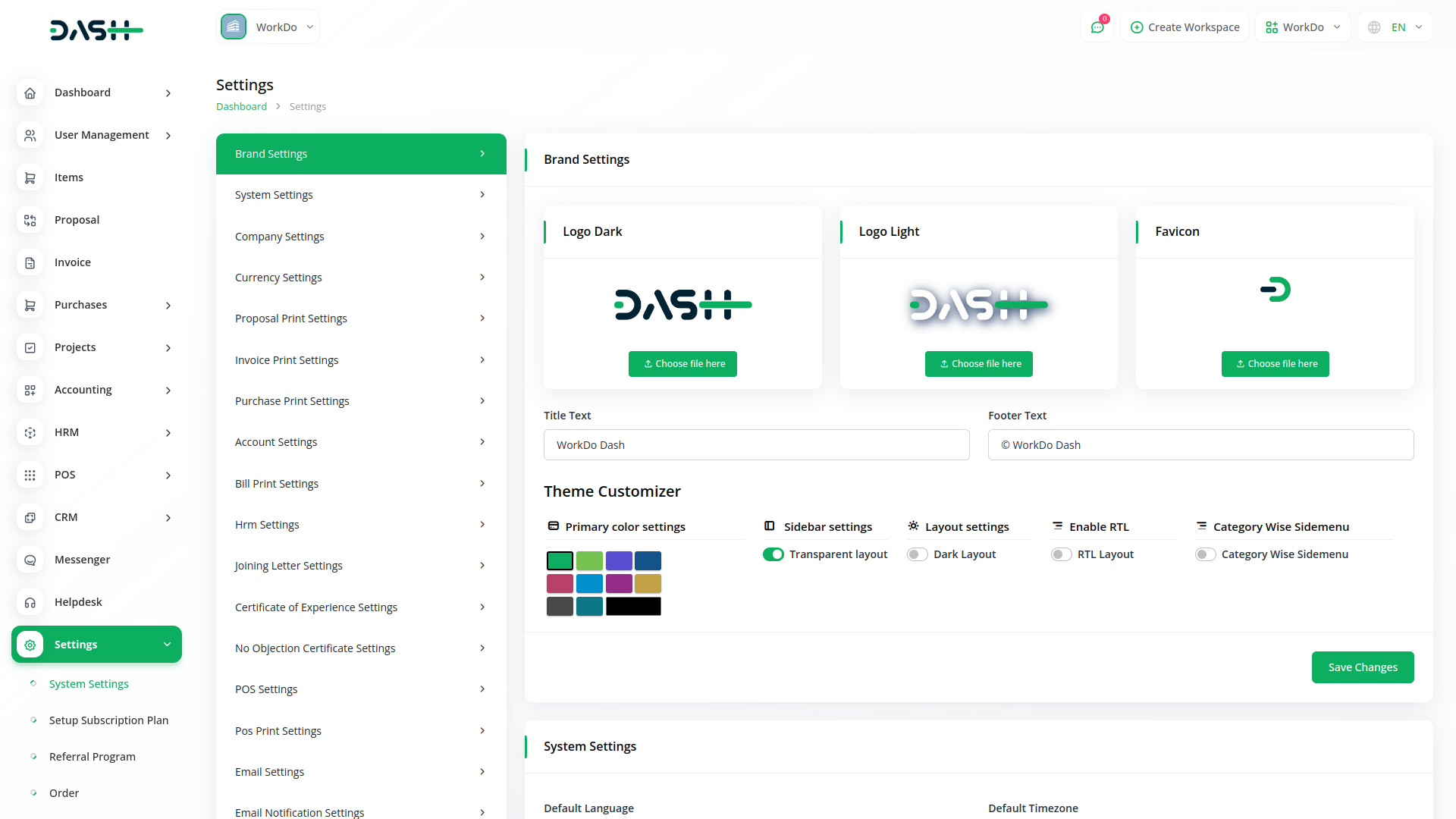1456x819 pixels.
Task: Select the purple primary color swatch
Action: pos(619,560)
